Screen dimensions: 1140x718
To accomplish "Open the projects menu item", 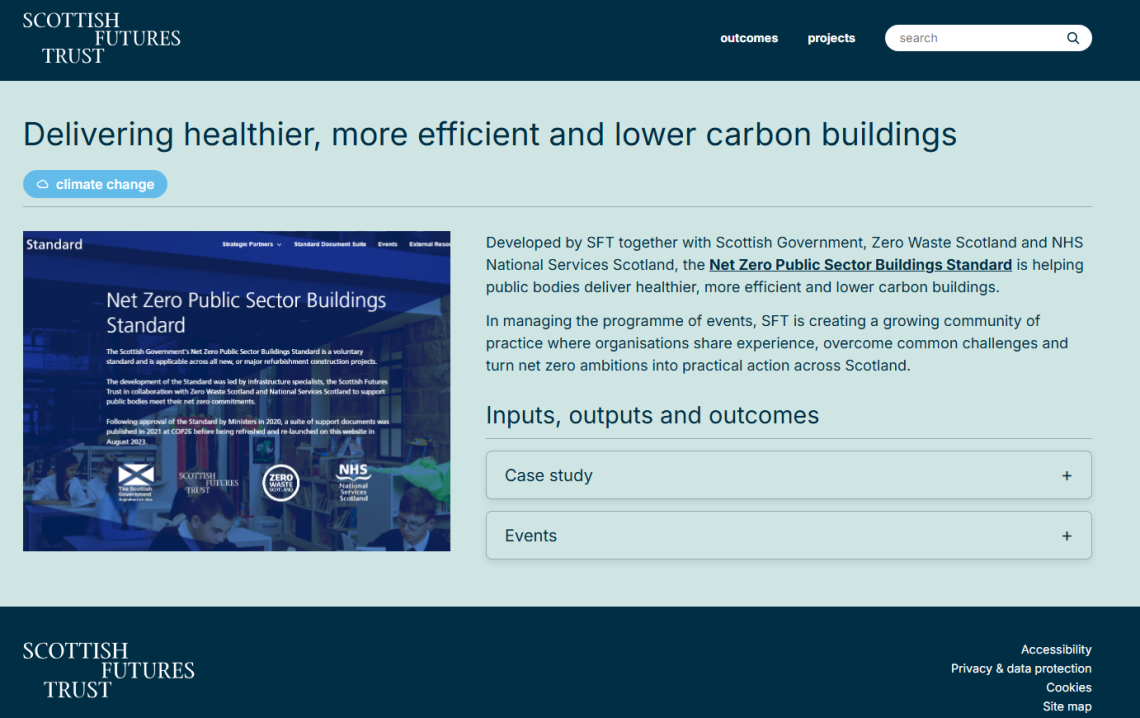I will click(831, 38).
